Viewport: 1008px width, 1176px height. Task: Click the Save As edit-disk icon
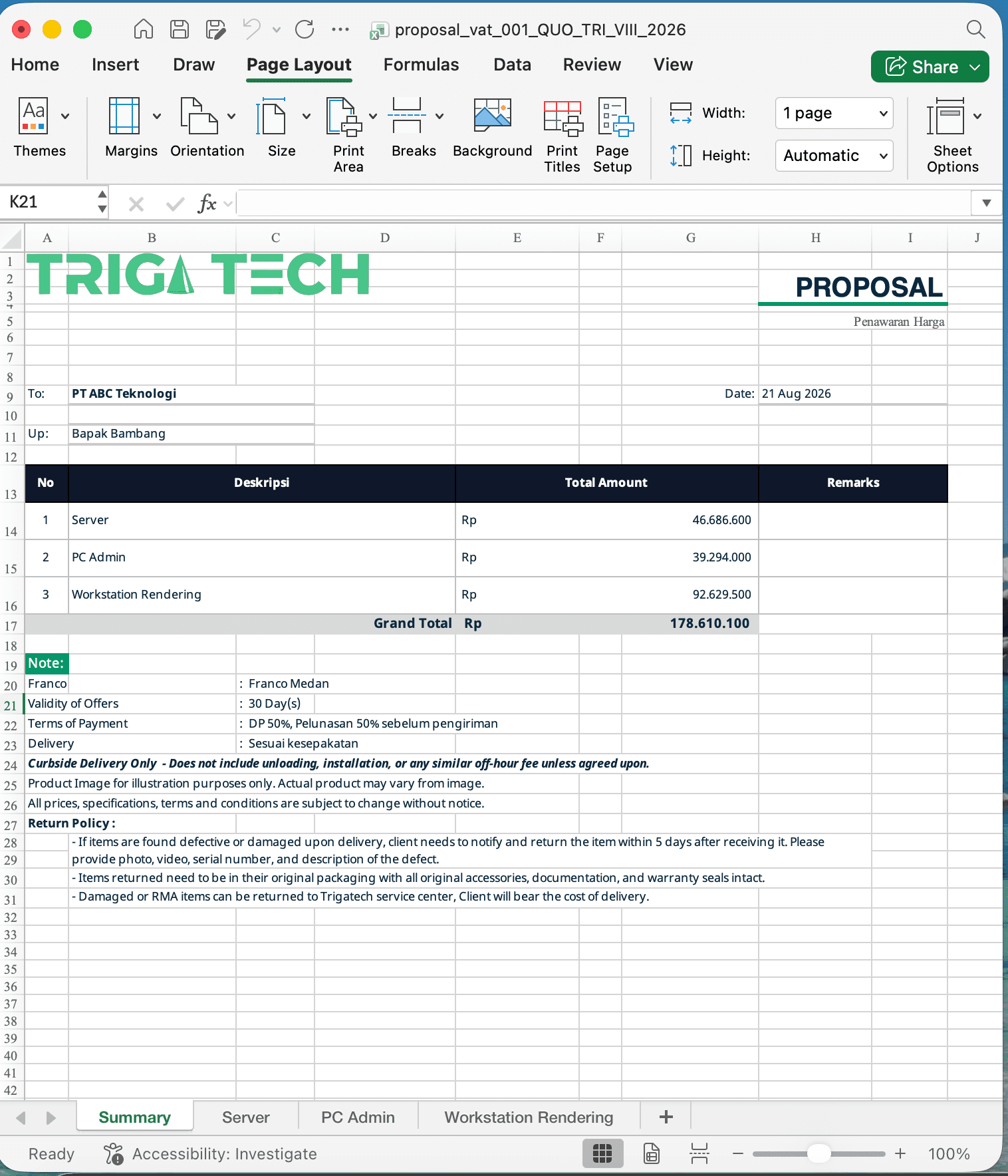(x=215, y=29)
